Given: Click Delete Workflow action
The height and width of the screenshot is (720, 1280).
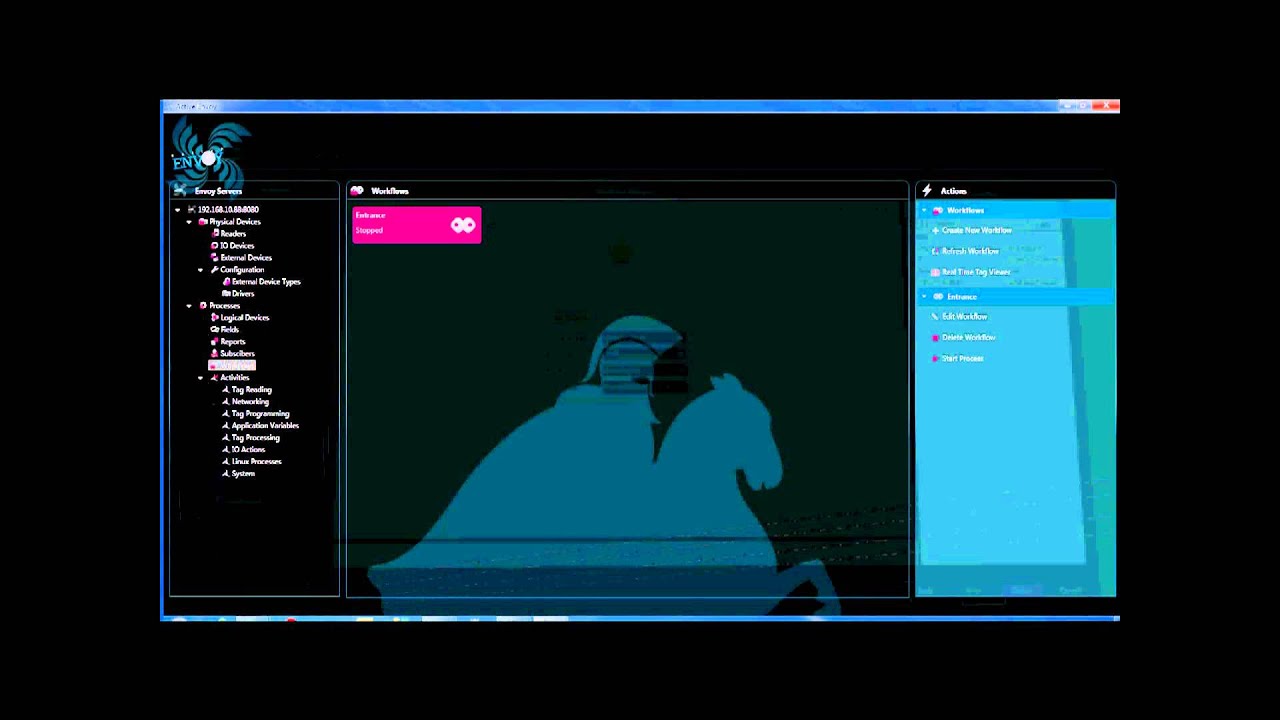Looking at the screenshot, I should pyautogui.click(x=963, y=338).
